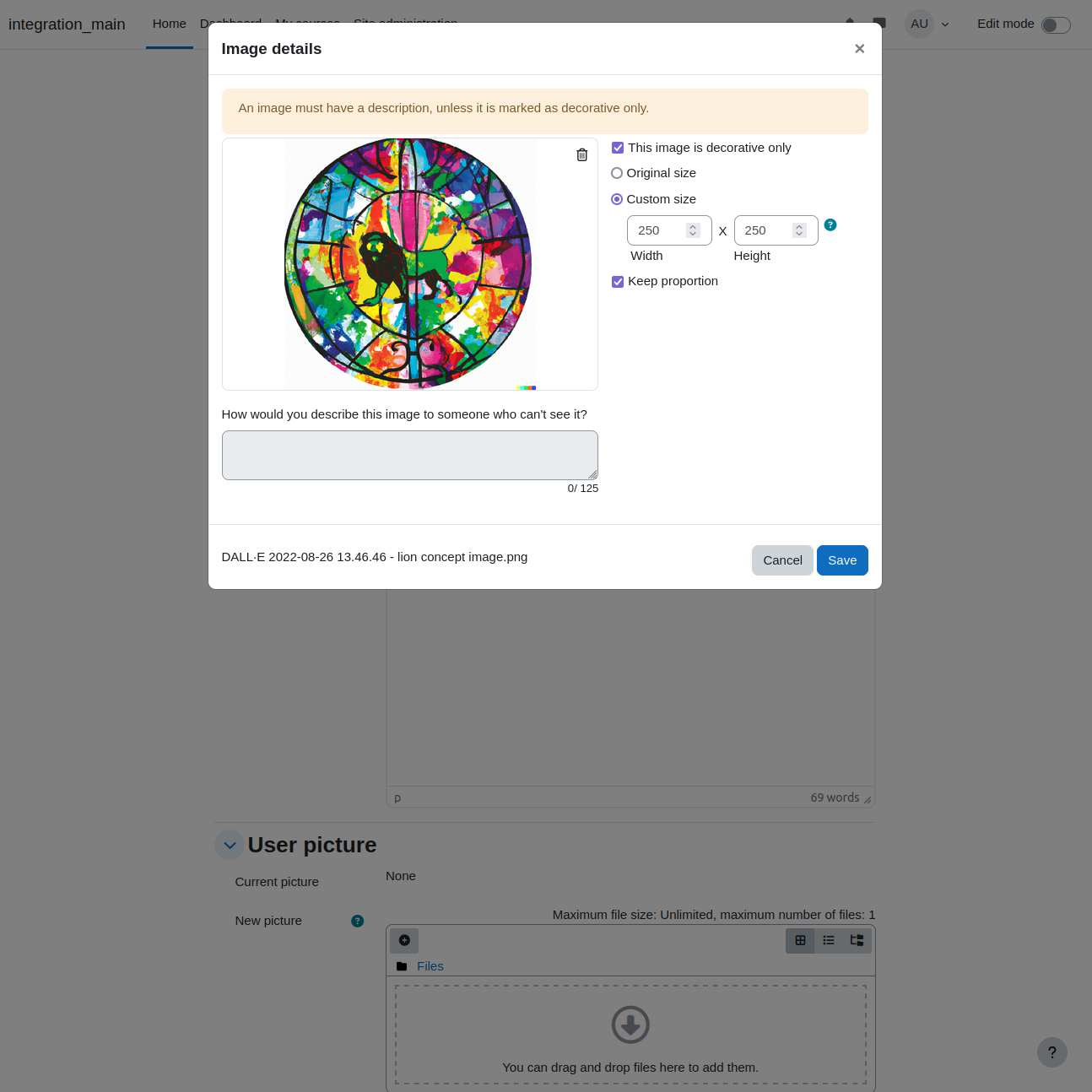Delete the image using trash icon
Viewport: 1092px width, 1092px height.
581,154
